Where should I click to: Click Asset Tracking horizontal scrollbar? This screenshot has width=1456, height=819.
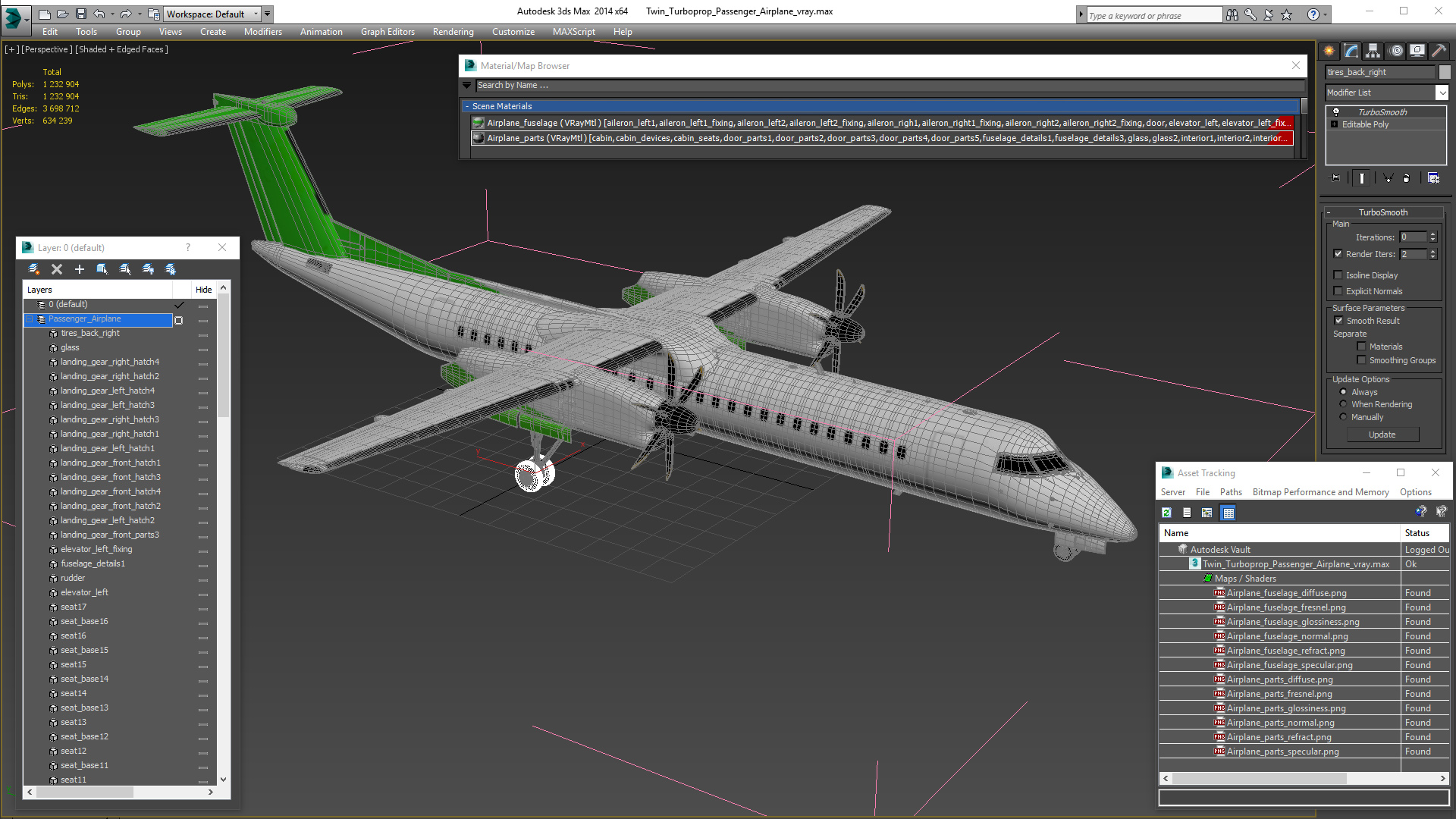(1259, 779)
